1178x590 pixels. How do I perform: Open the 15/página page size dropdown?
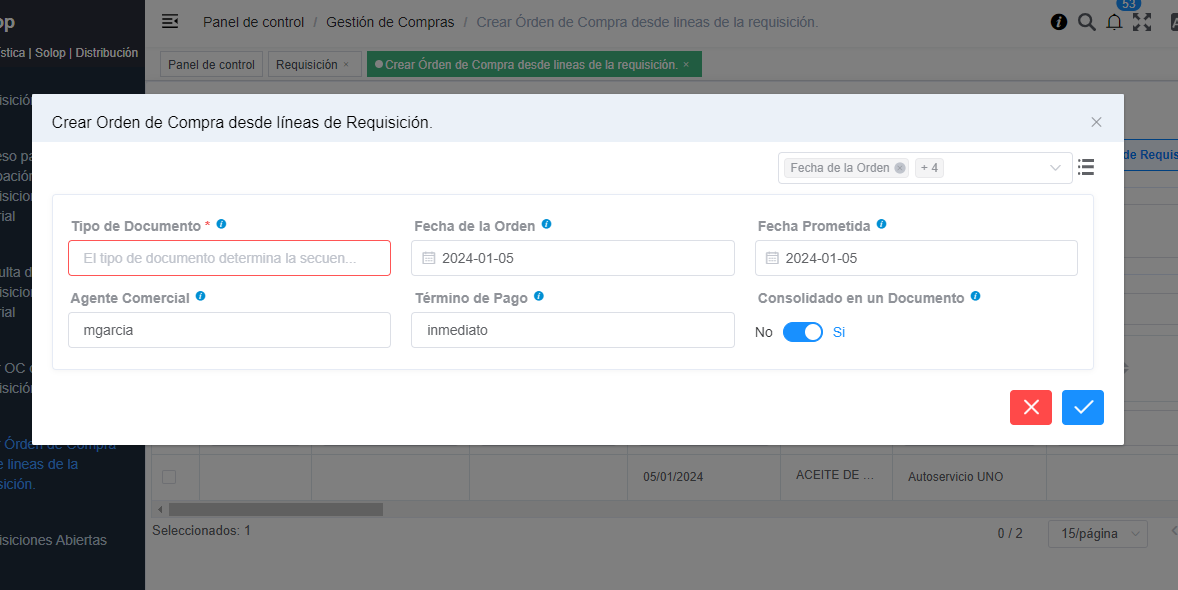tap(1096, 534)
